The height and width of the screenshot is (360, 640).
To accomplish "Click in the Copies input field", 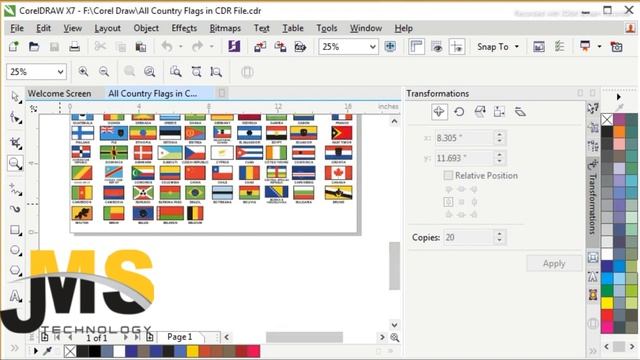I will pyautogui.click(x=468, y=237).
